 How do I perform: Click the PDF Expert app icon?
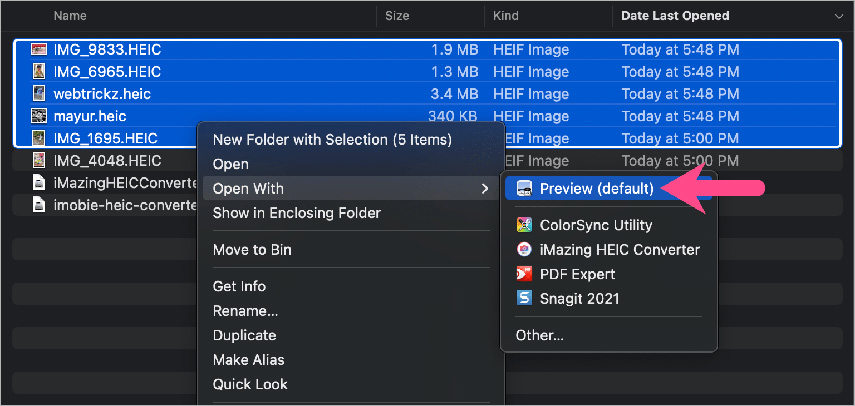[524, 274]
